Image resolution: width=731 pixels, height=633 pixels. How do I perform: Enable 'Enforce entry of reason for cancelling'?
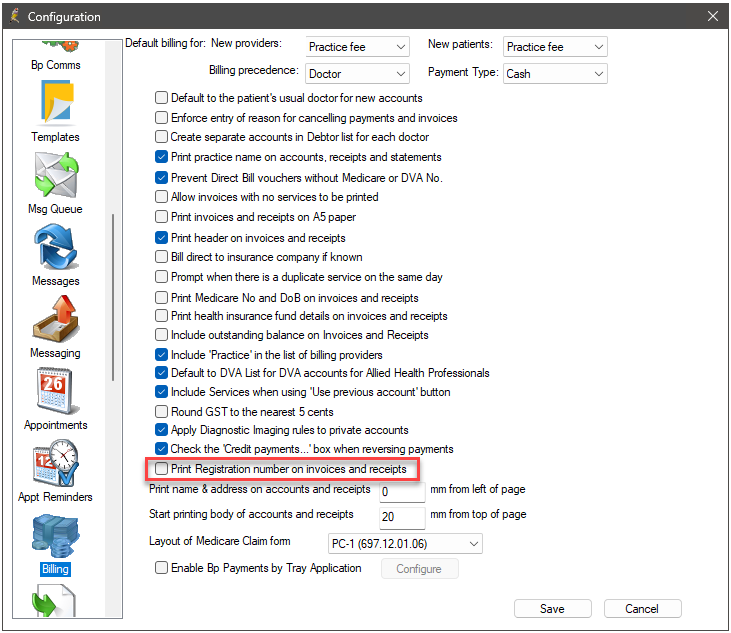(x=161, y=117)
